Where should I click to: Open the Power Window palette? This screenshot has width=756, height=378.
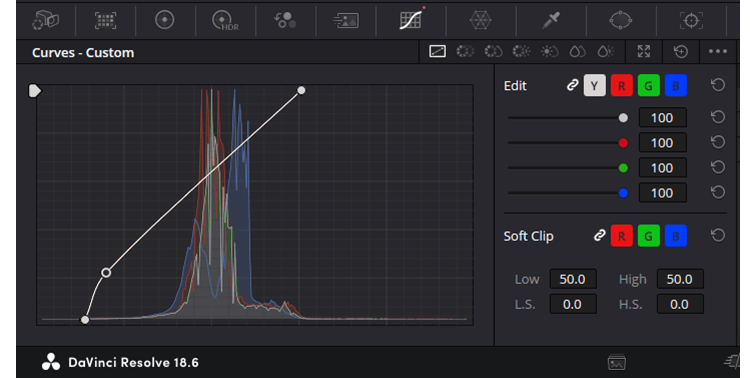tap(621, 20)
